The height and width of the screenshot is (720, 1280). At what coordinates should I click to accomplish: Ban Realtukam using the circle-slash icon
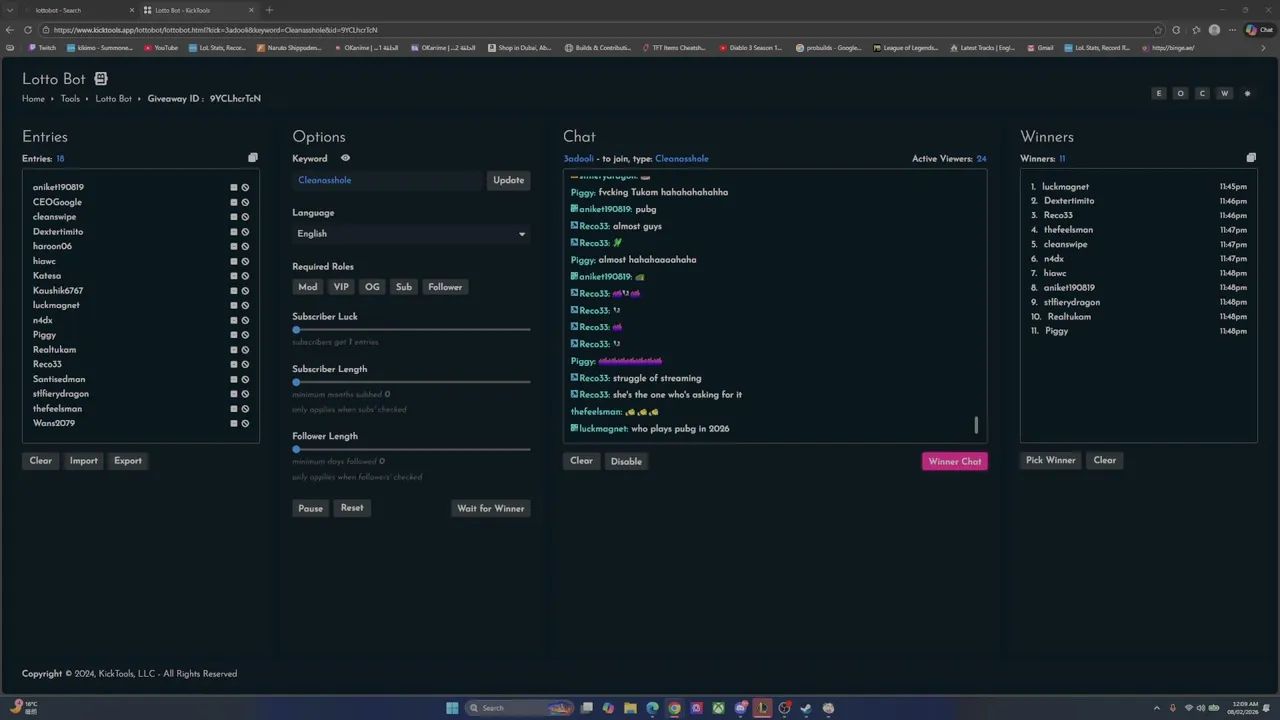pyautogui.click(x=245, y=350)
